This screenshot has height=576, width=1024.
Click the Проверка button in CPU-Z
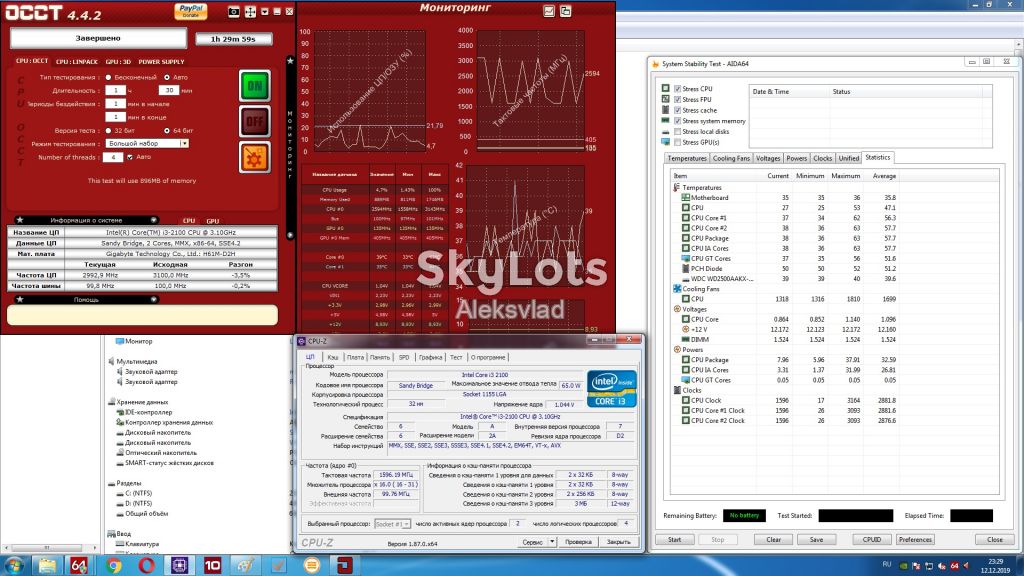[578, 541]
